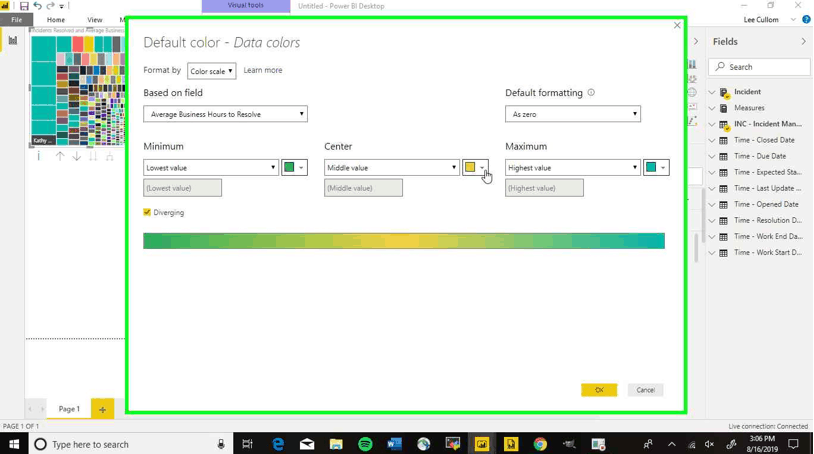Screen dimensions: 814x454
Task: Click the INC - Incident Man... table row
Action: [758, 124]
